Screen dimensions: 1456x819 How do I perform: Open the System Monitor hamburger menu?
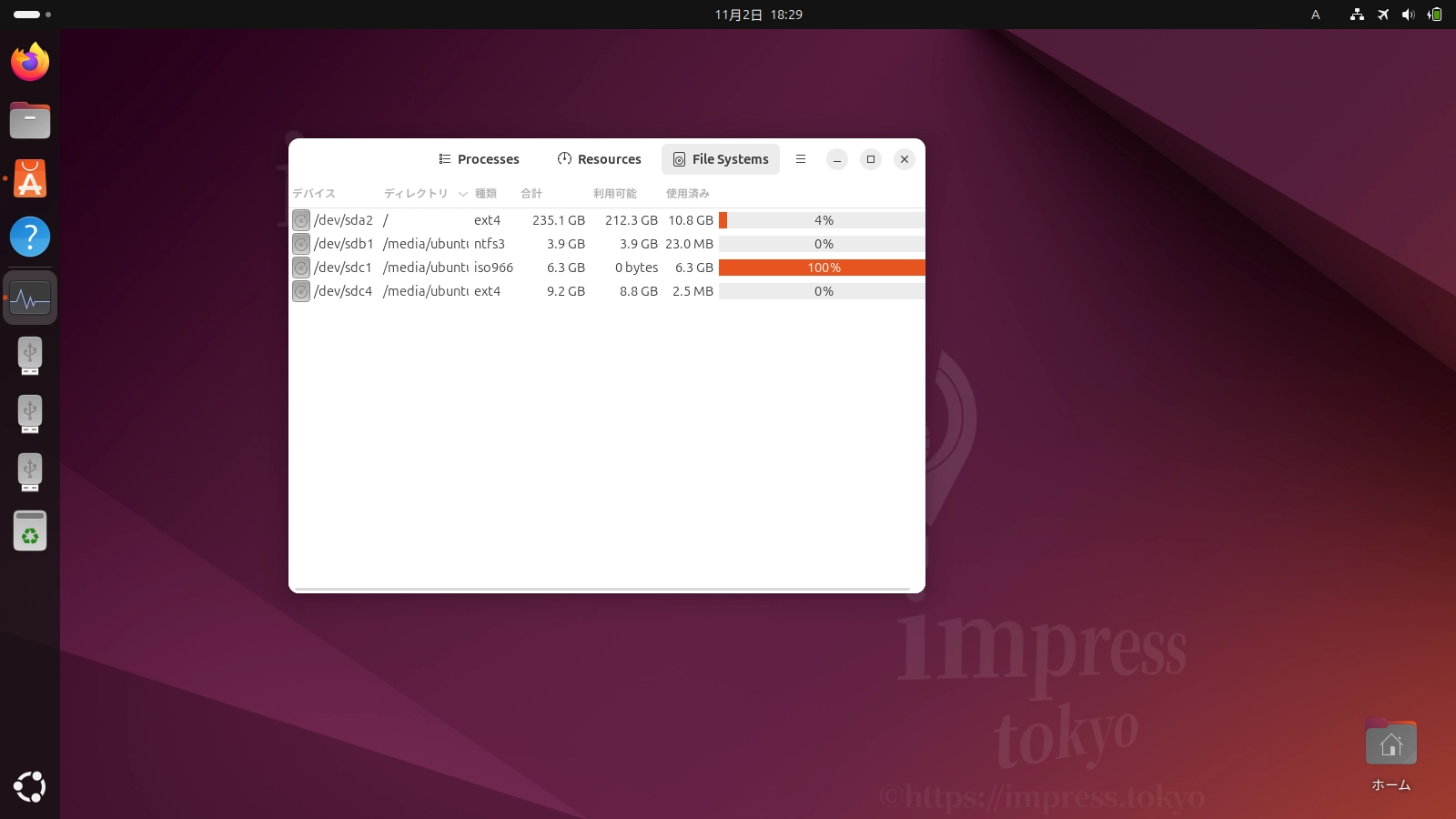click(x=801, y=159)
